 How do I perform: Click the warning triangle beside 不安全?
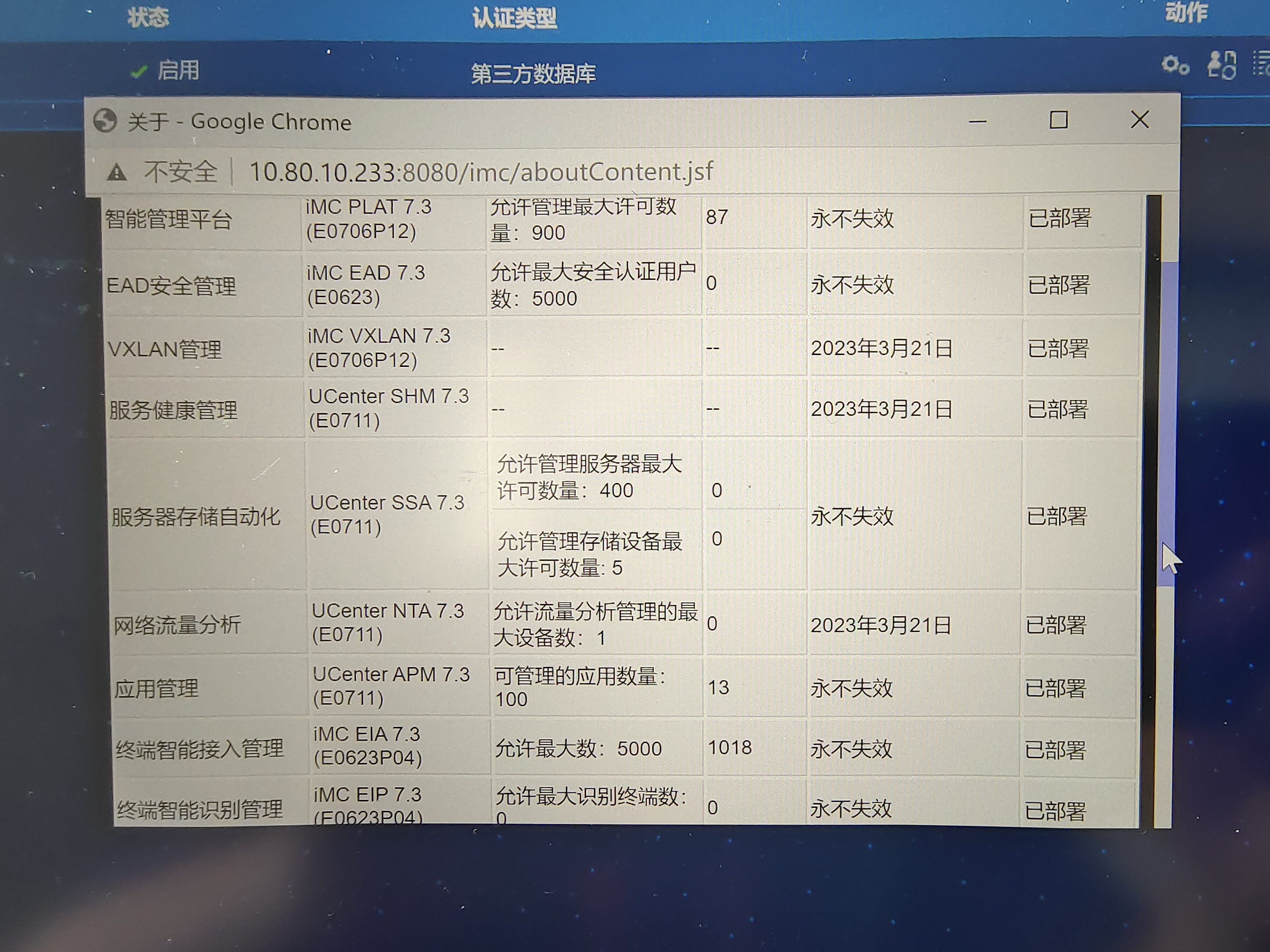coord(117,172)
